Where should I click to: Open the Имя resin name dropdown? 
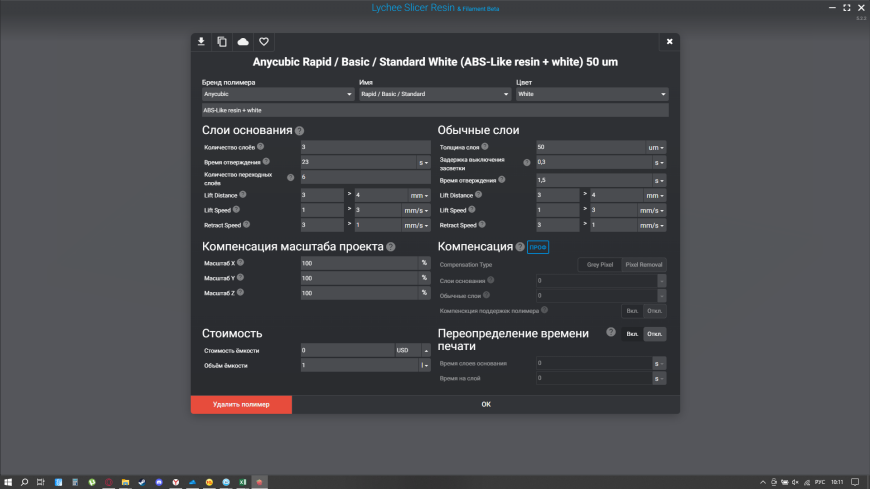[435, 94]
